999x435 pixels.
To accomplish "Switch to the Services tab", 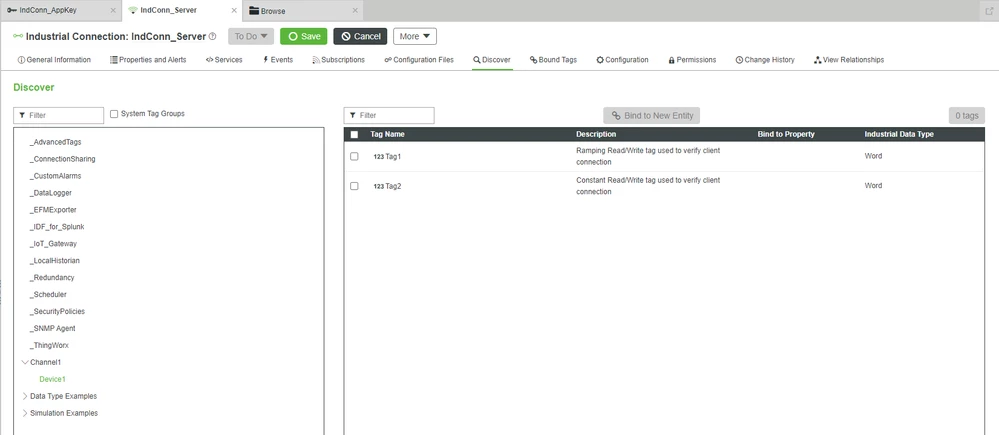I will pos(224,60).
